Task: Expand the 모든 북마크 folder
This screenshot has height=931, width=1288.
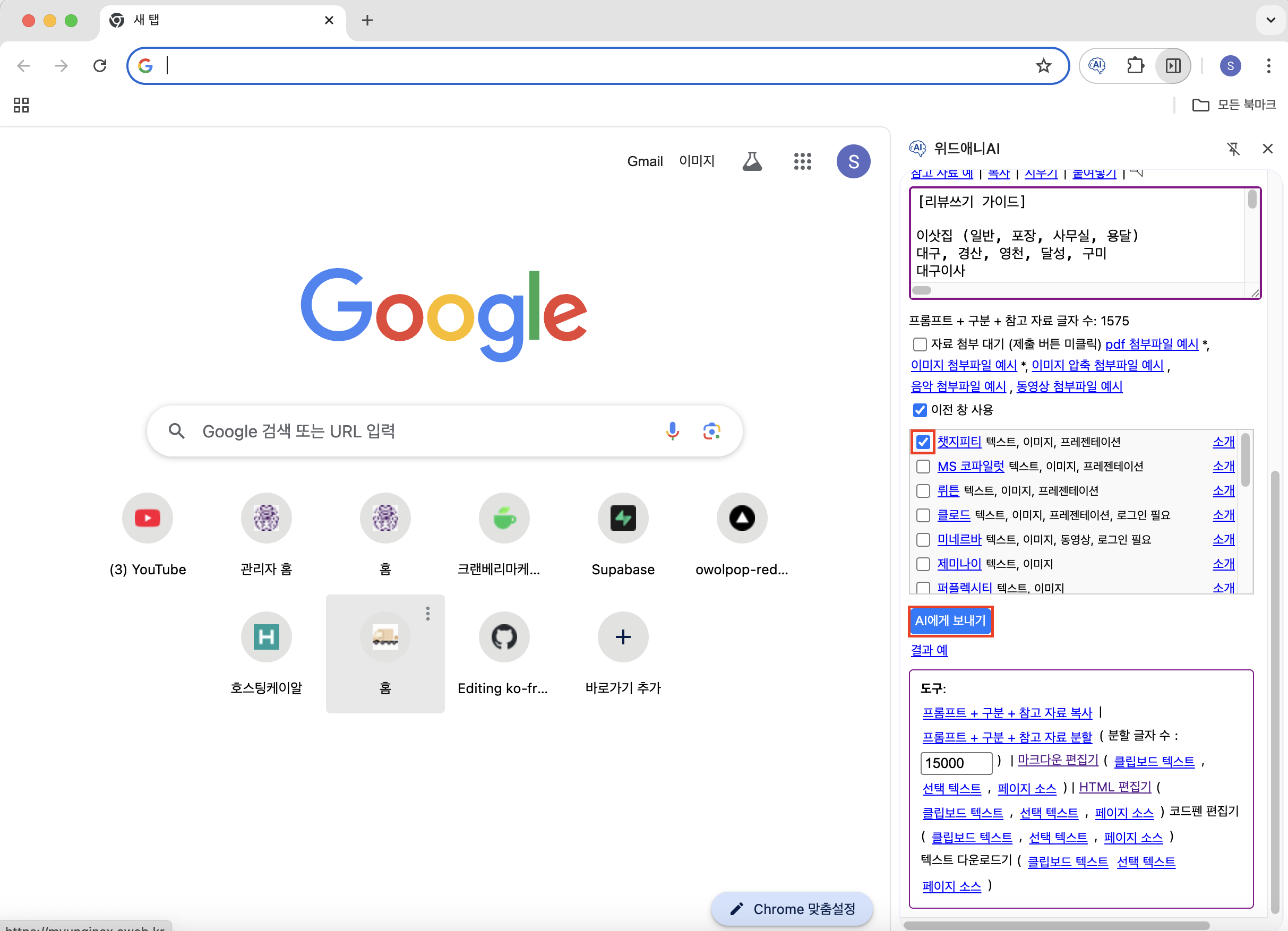Action: coord(1233,105)
